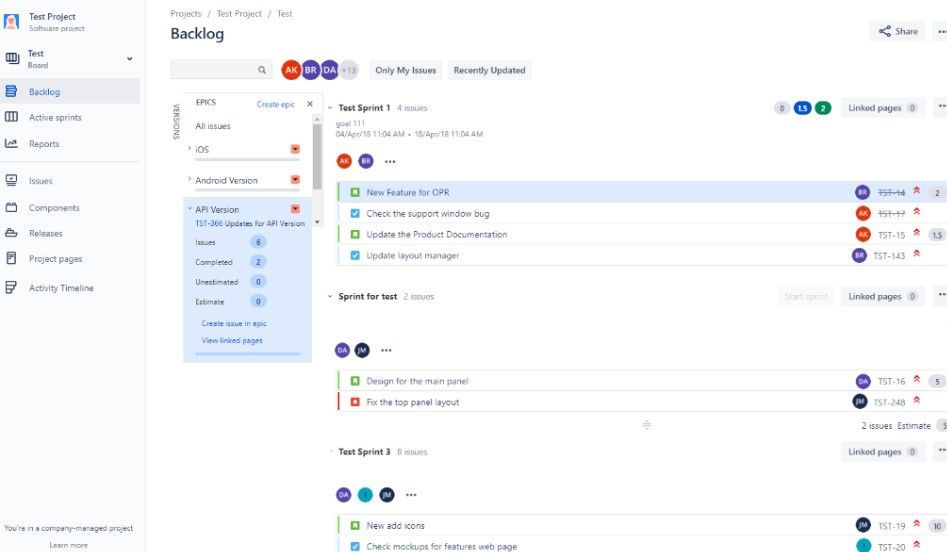Click Create epic link

click(x=275, y=104)
